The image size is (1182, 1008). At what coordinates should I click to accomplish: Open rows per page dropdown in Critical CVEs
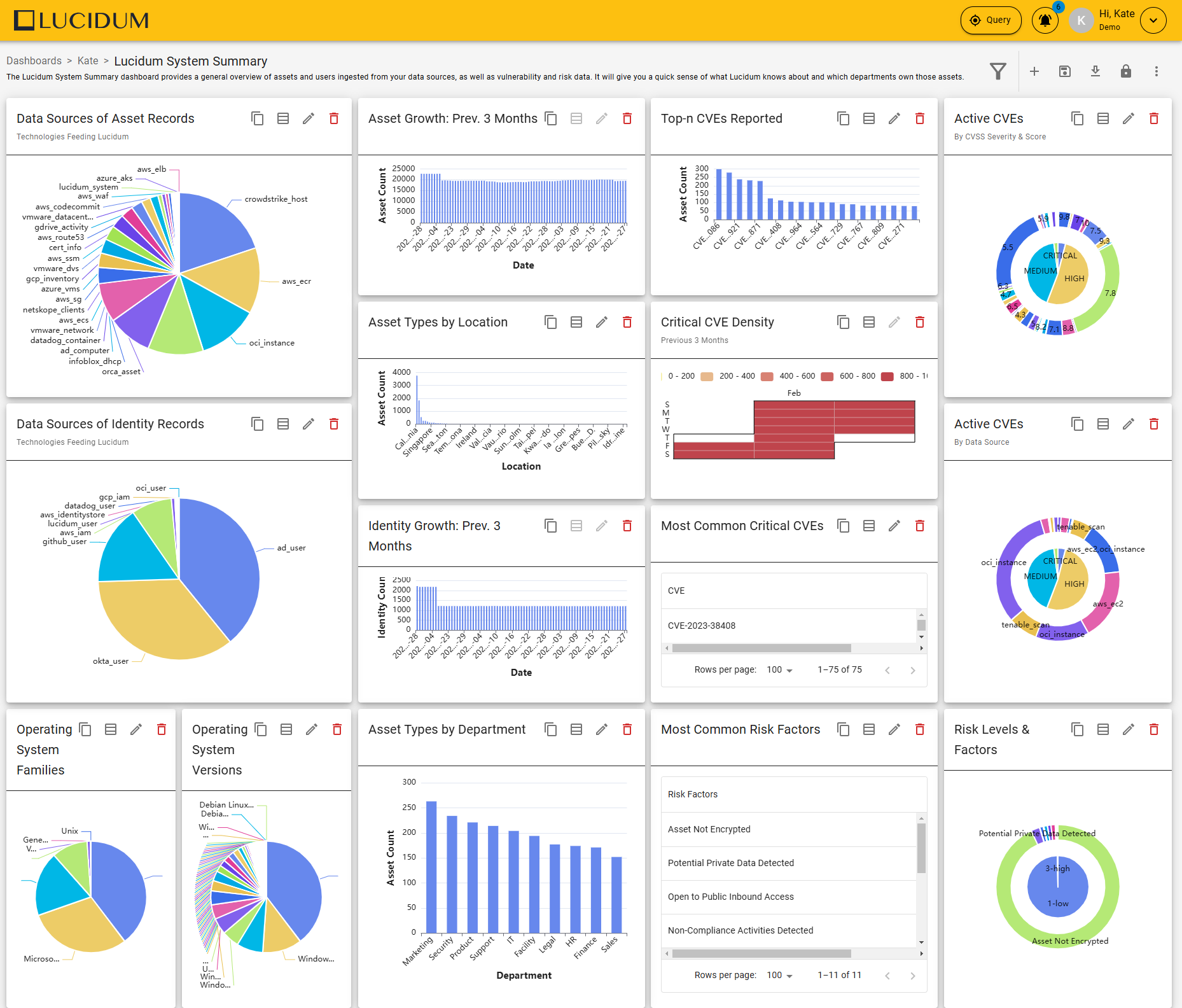tap(780, 669)
